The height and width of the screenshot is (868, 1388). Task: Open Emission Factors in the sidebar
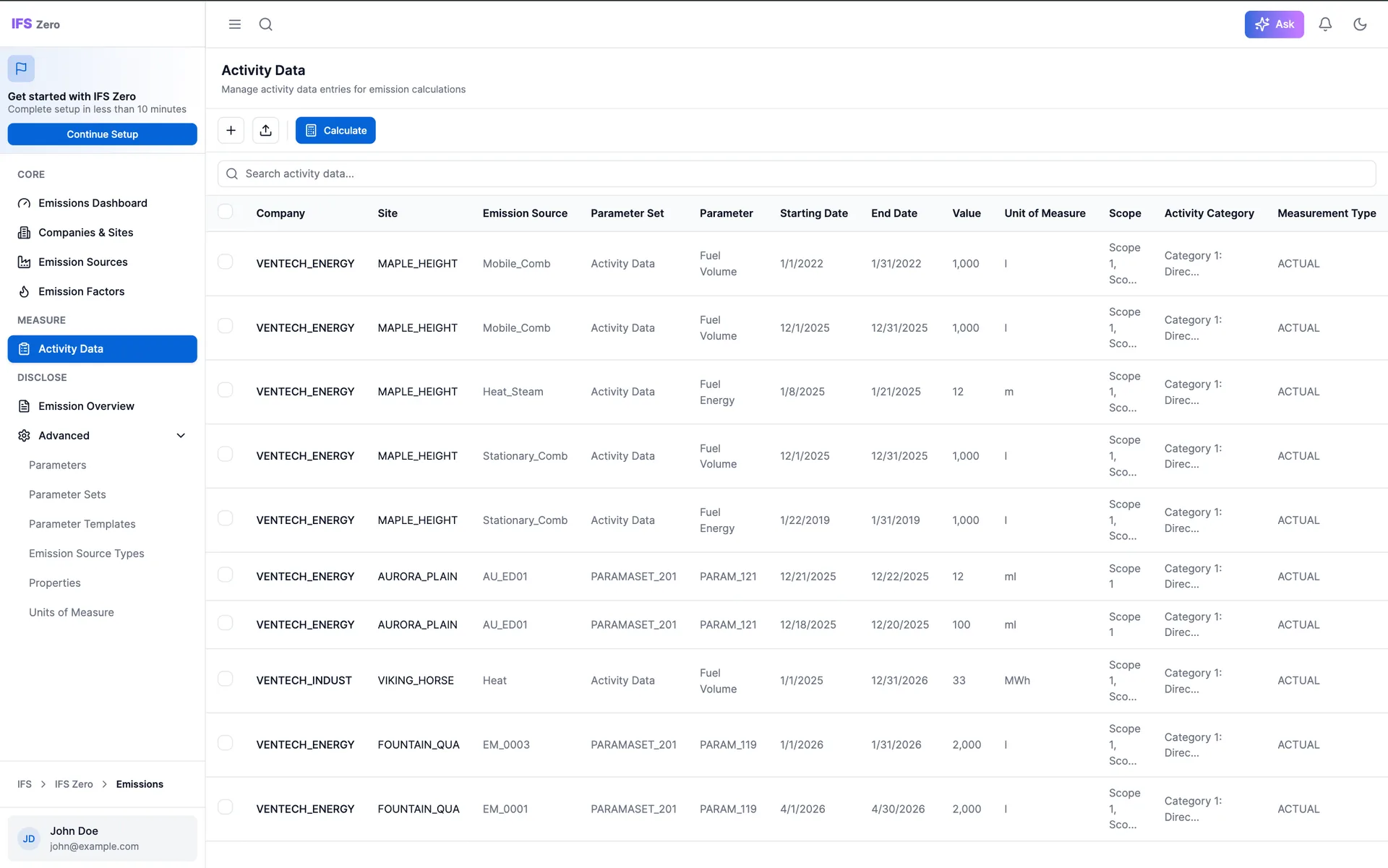pyautogui.click(x=81, y=291)
